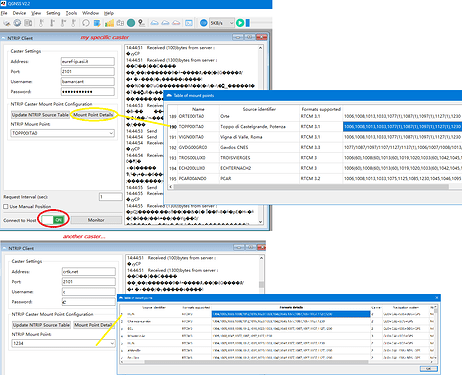The image size is (462, 375).
Task: Open the Setting menu
Action: point(53,13)
